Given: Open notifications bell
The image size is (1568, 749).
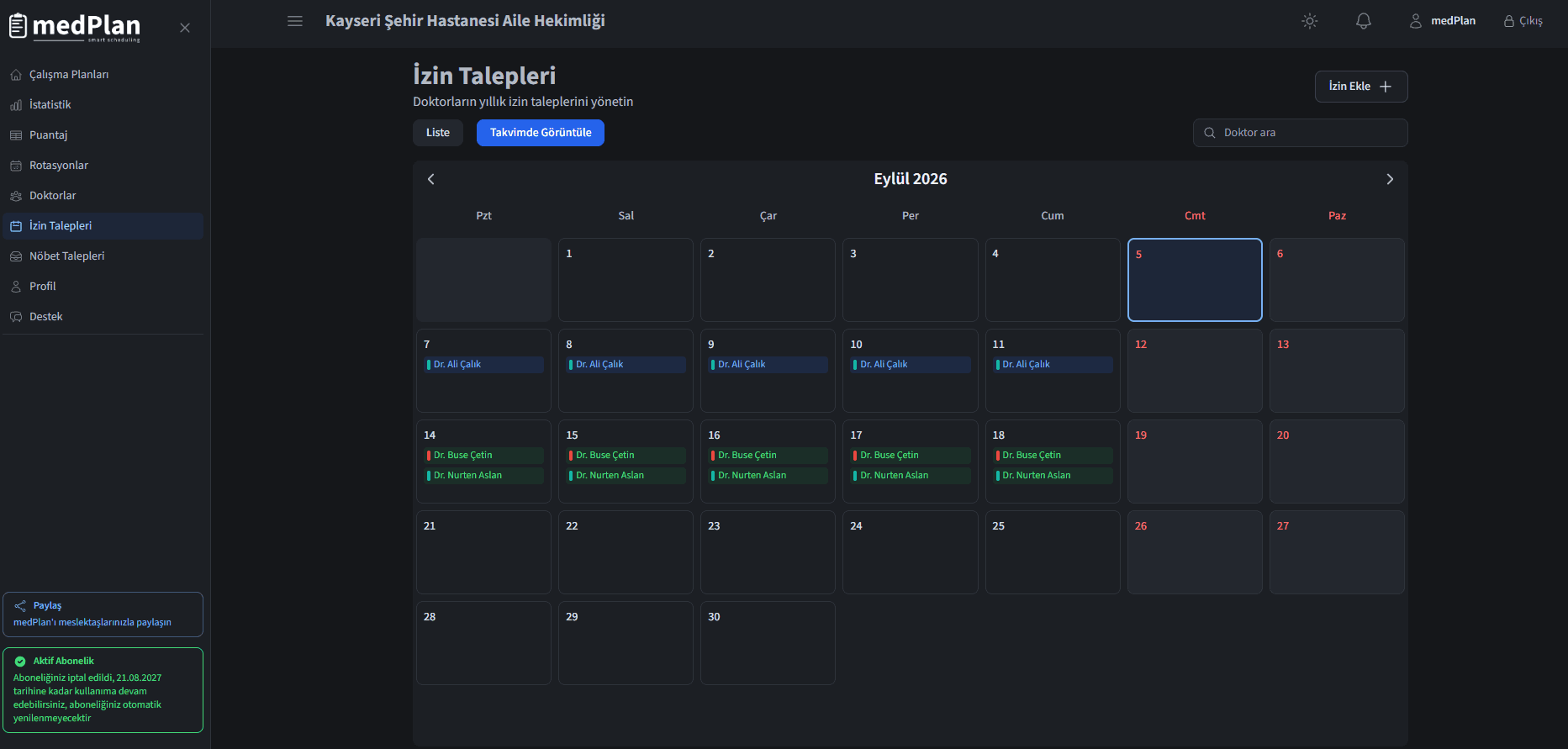Looking at the screenshot, I should pyautogui.click(x=1364, y=21).
